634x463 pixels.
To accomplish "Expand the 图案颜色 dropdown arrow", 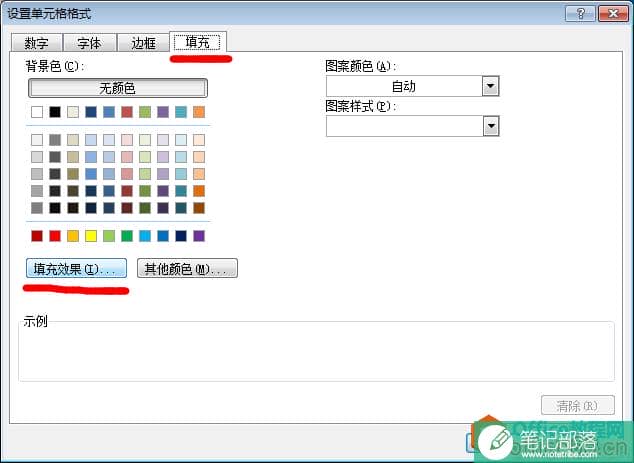I will (490, 86).
